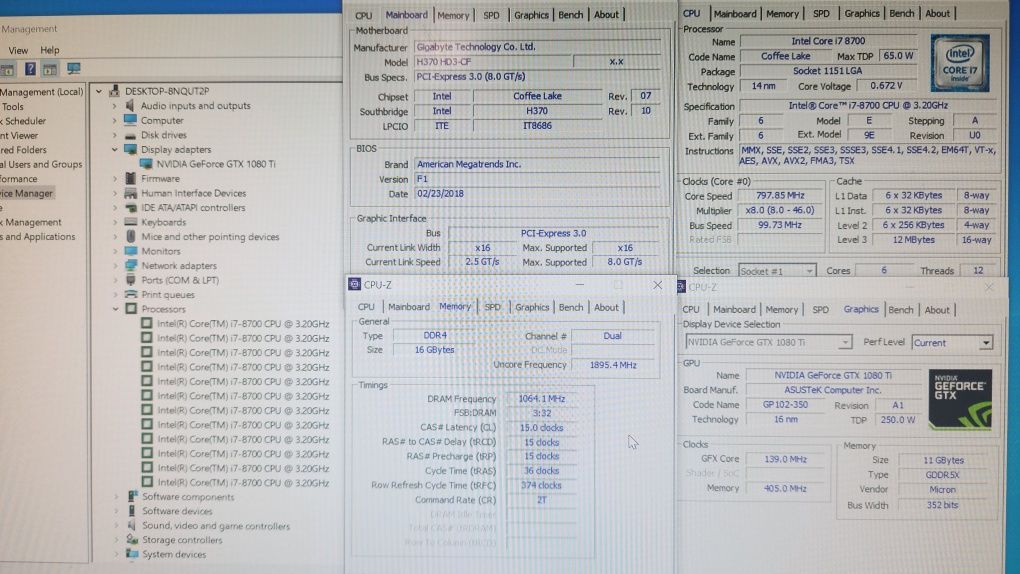Screen dimensions: 1020x574
Task: Select Task Scheduler in left pane
Action: pos(23,120)
